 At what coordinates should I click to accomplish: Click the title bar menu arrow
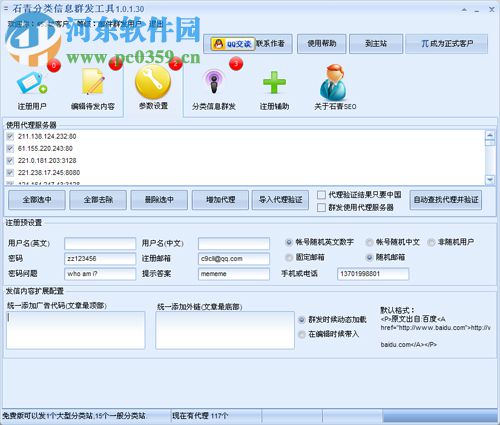[464, 10]
